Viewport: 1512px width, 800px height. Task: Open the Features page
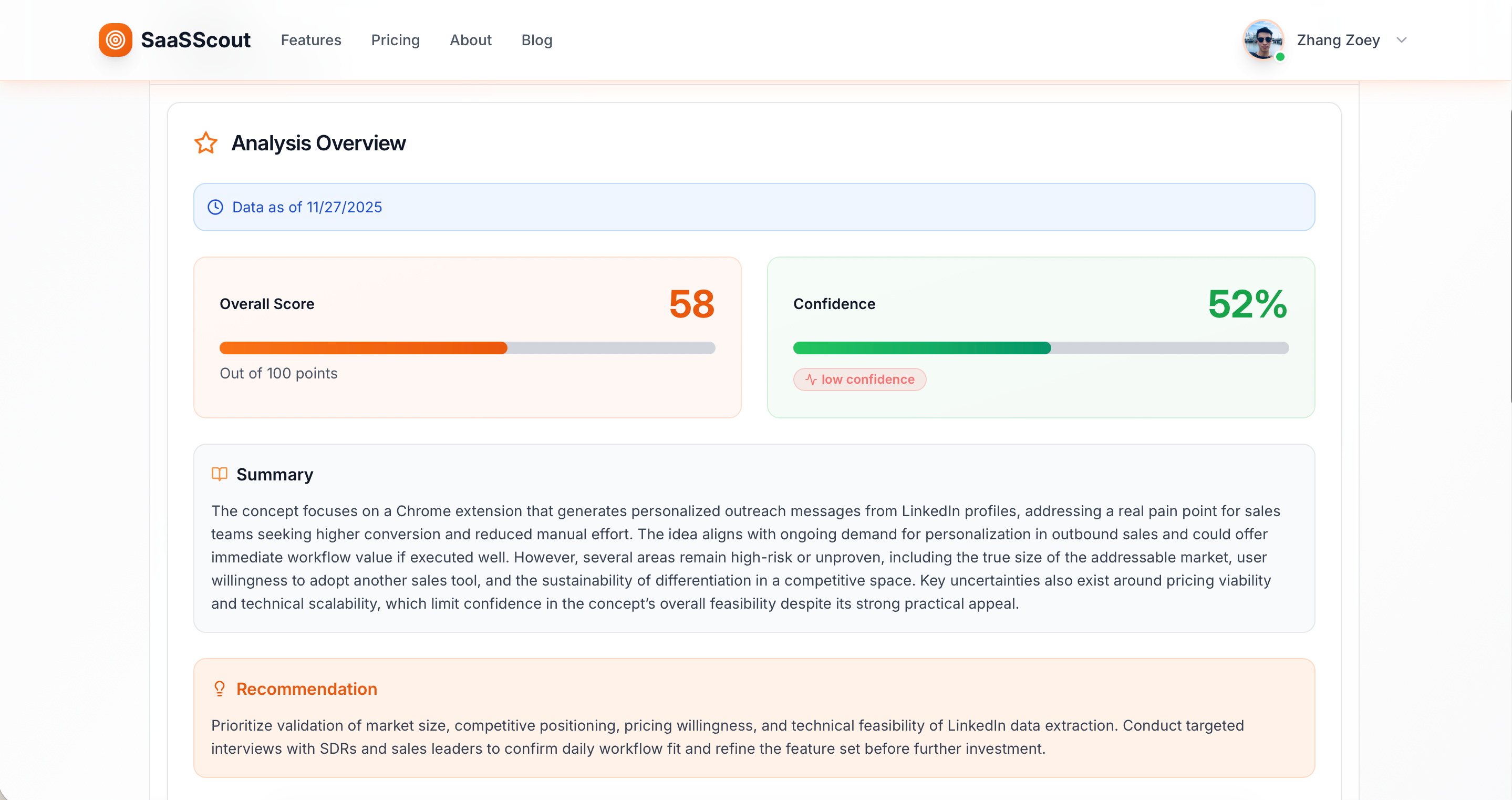tap(311, 40)
